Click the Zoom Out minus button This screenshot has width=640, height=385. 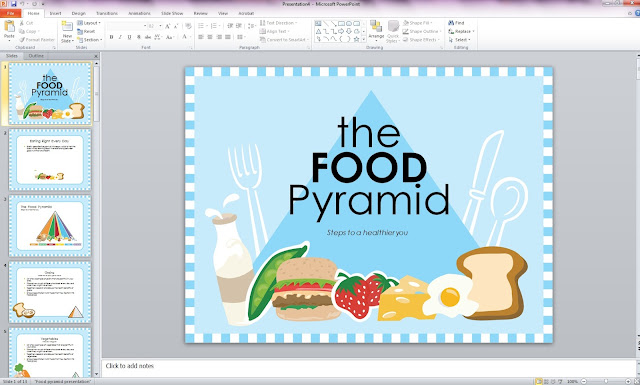pos(584,381)
